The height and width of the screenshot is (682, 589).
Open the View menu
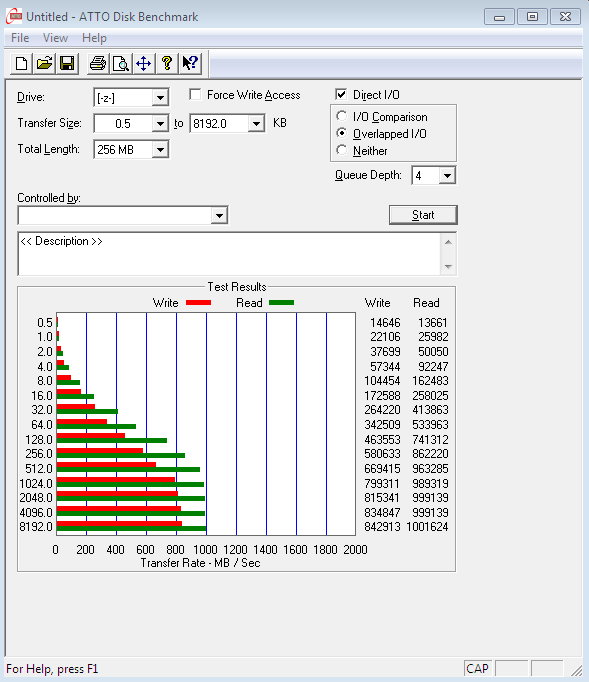(x=55, y=38)
